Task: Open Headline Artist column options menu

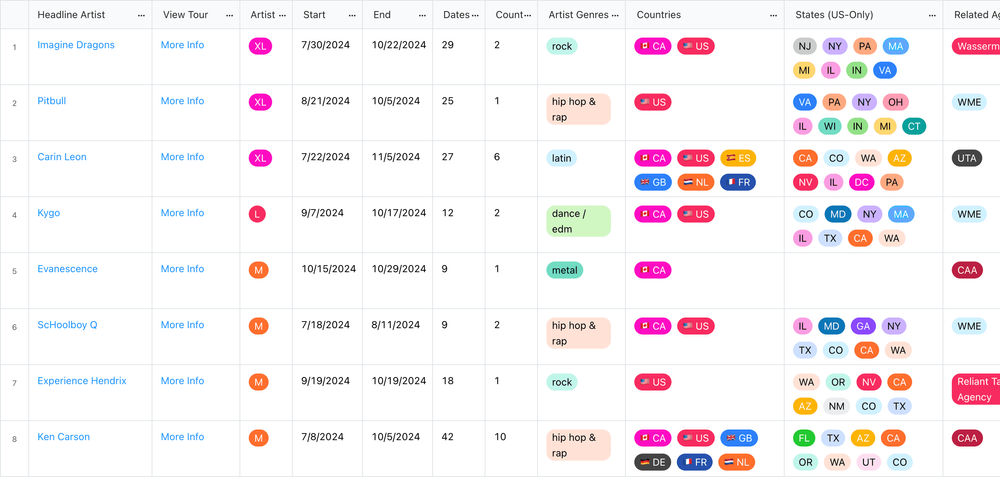Action: point(141,15)
